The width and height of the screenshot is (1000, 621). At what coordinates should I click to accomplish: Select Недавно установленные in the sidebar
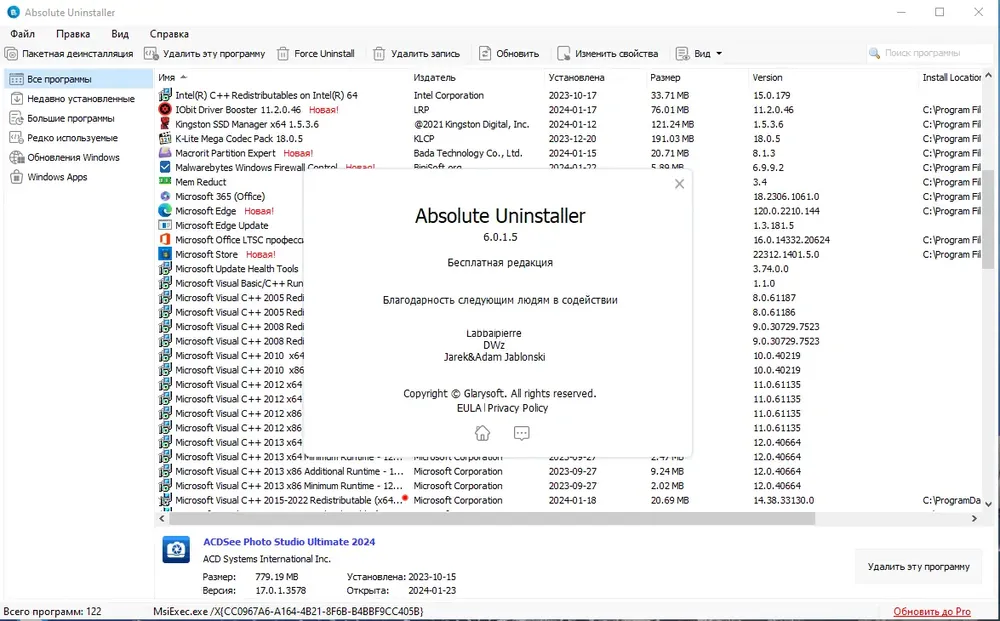(78, 99)
